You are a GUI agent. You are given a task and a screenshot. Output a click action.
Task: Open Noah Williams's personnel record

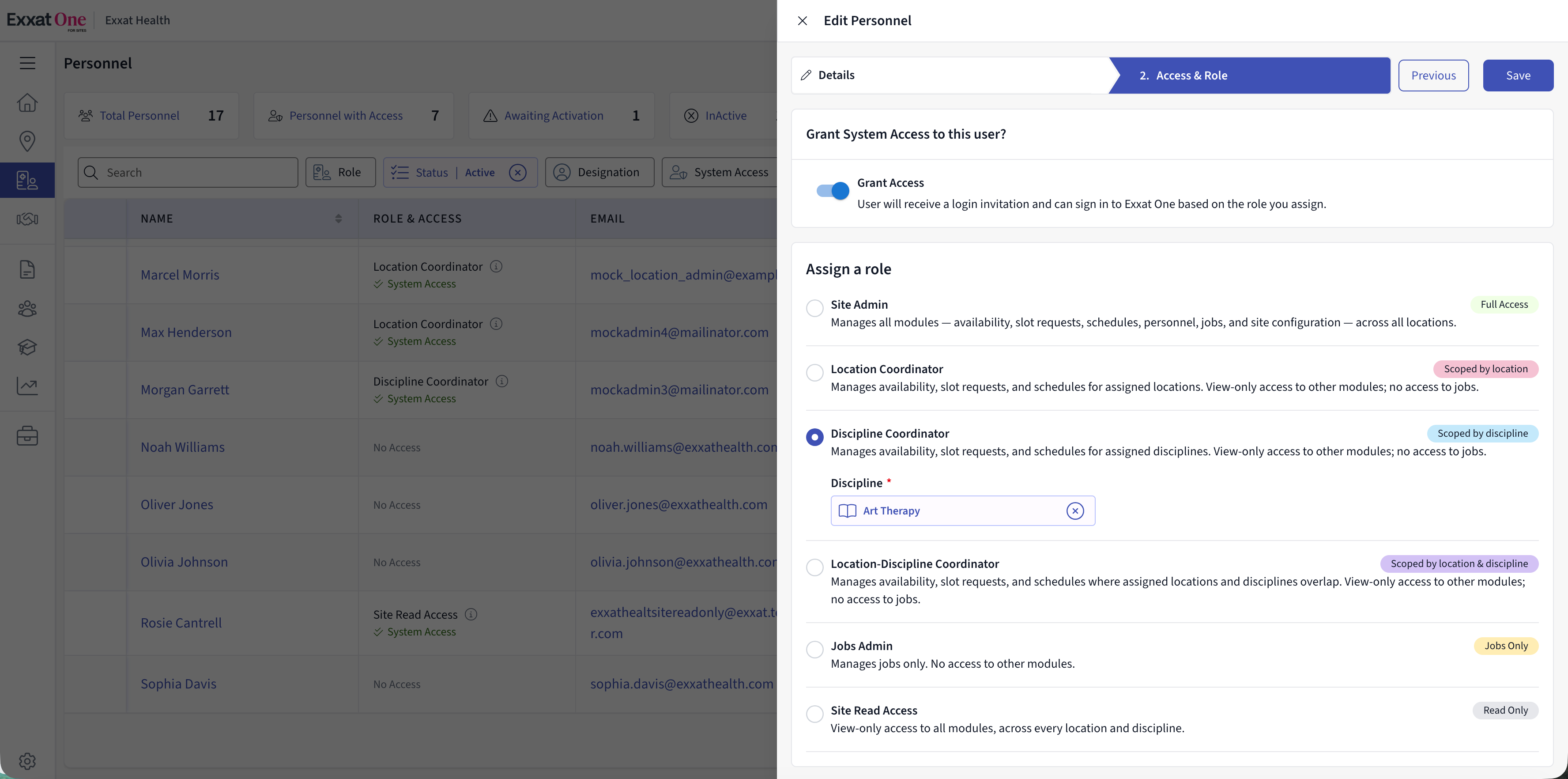tap(183, 447)
